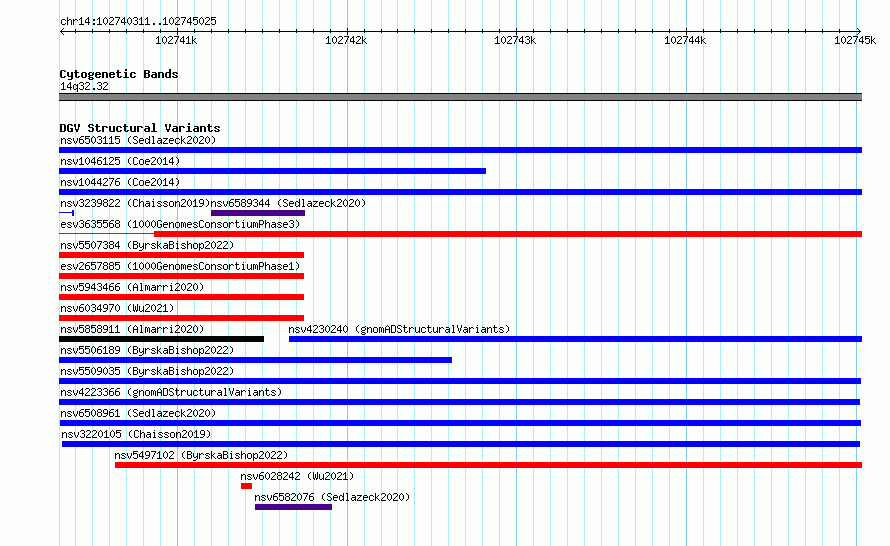Open nsv6589344 (Sedlazeck2020) label
The height and width of the screenshot is (546, 890).
(288, 203)
